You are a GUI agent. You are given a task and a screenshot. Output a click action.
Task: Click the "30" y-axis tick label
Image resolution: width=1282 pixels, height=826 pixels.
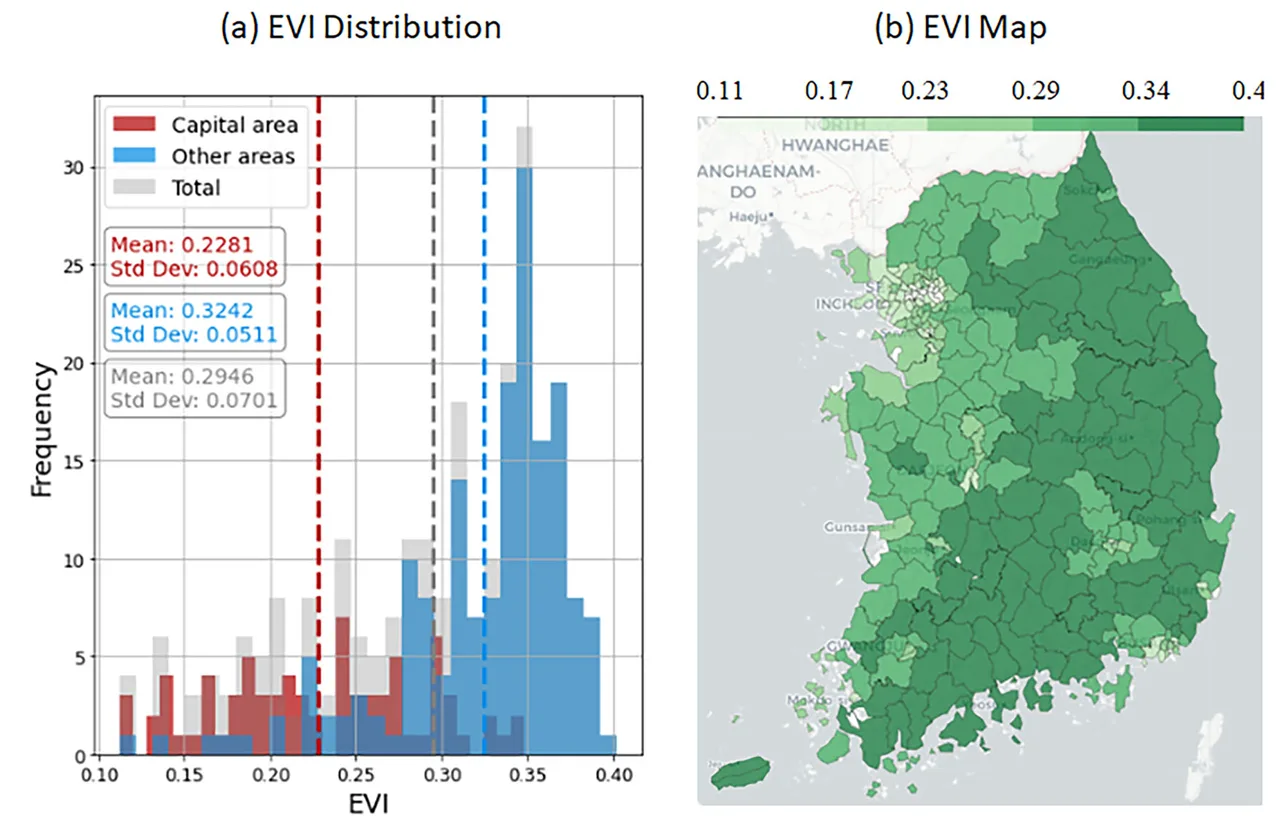(x=74, y=169)
